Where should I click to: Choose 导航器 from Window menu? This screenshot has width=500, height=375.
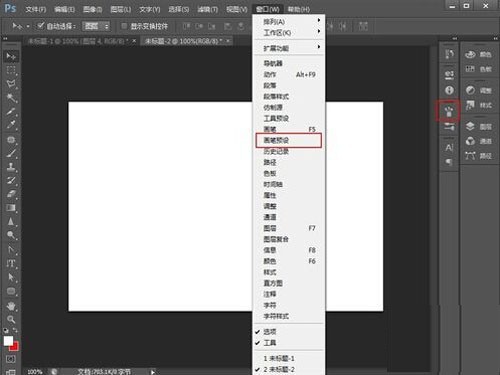point(289,63)
